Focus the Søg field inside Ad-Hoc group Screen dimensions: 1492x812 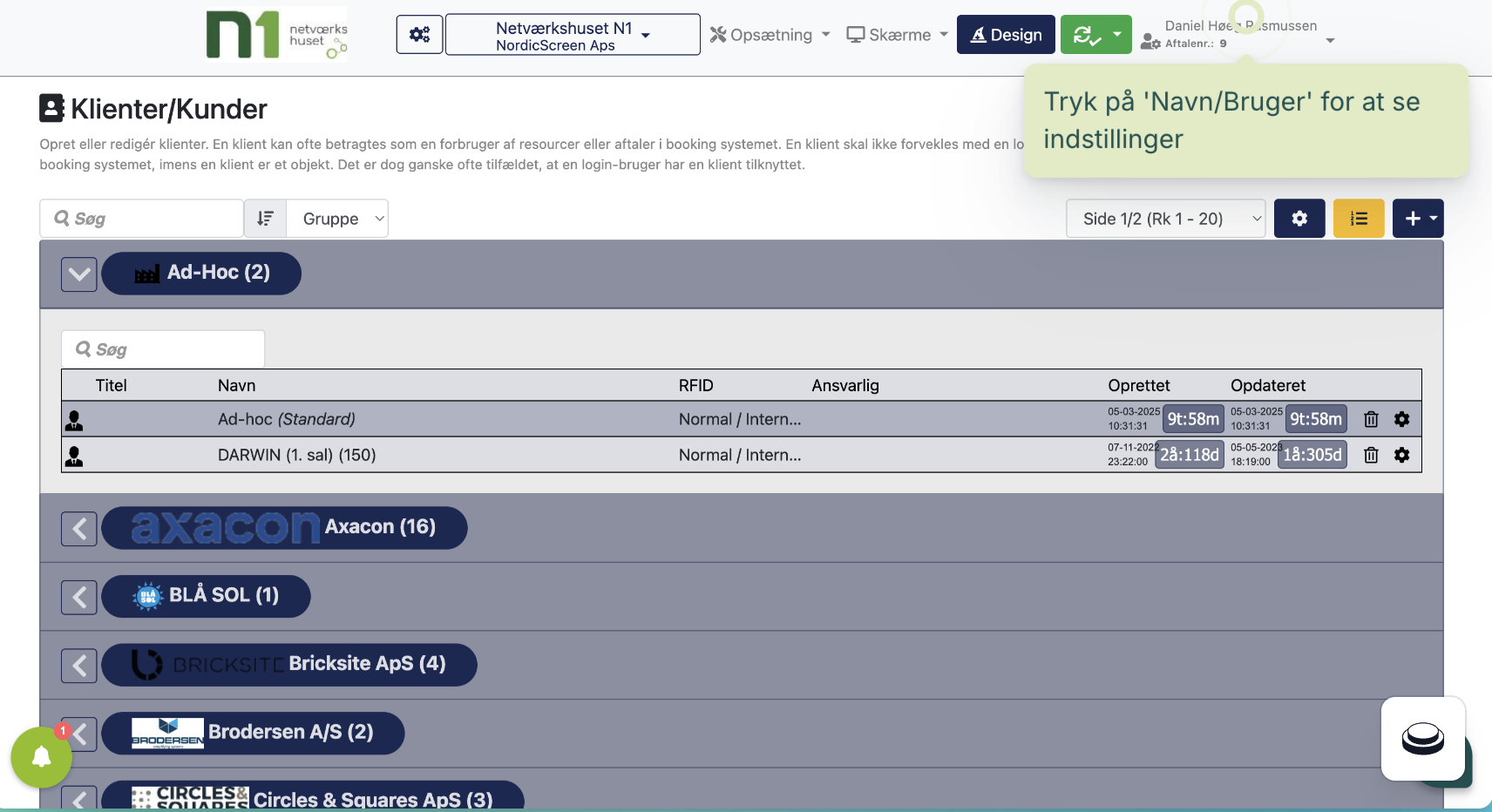[163, 349]
